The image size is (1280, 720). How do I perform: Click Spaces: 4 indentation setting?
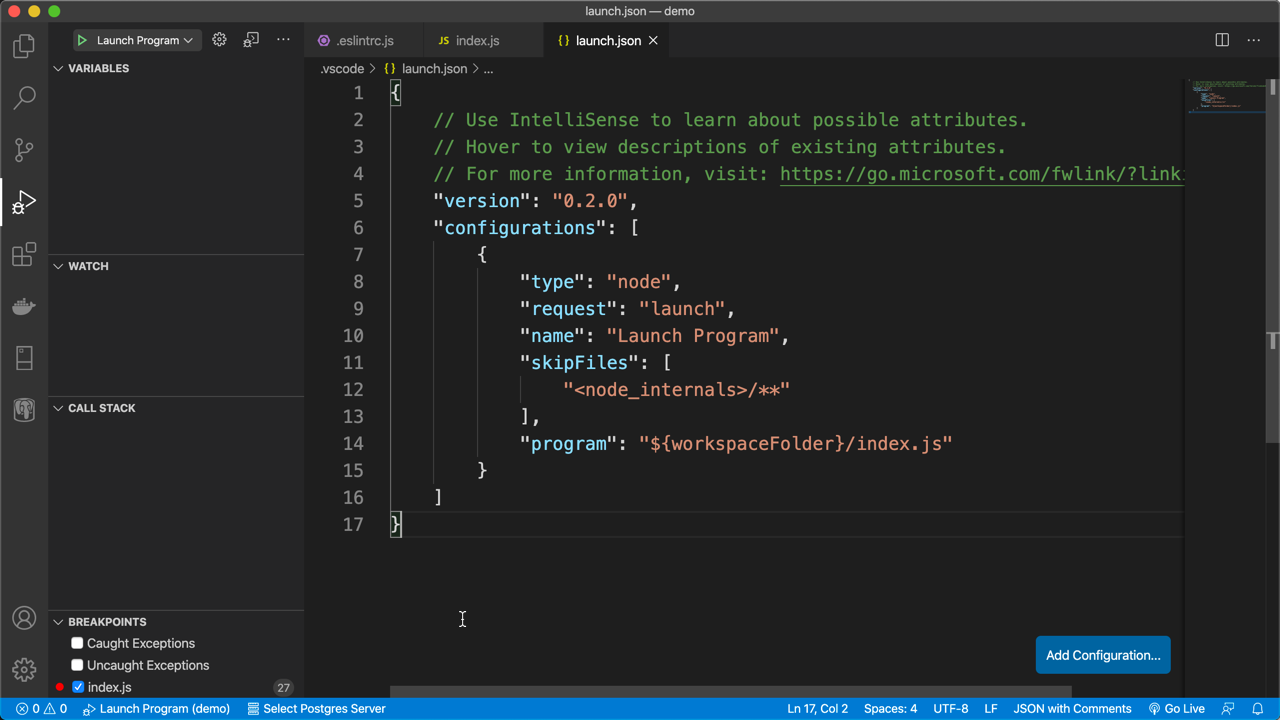890,709
